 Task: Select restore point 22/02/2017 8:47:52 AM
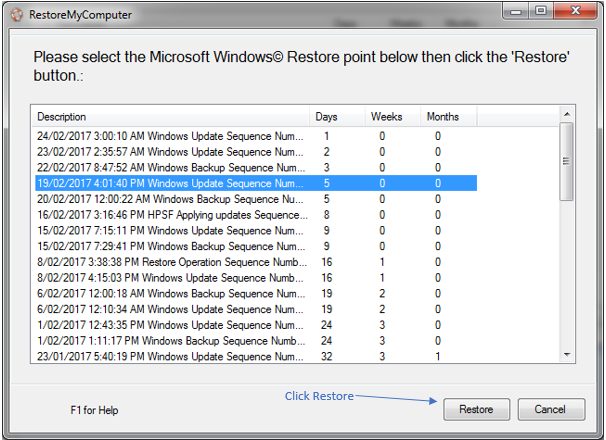pyautogui.click(x=256, y=168)
